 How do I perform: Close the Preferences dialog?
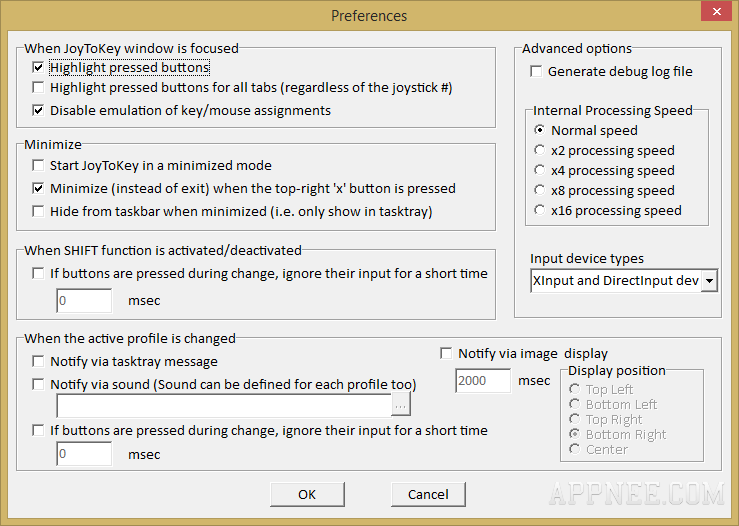716,11
